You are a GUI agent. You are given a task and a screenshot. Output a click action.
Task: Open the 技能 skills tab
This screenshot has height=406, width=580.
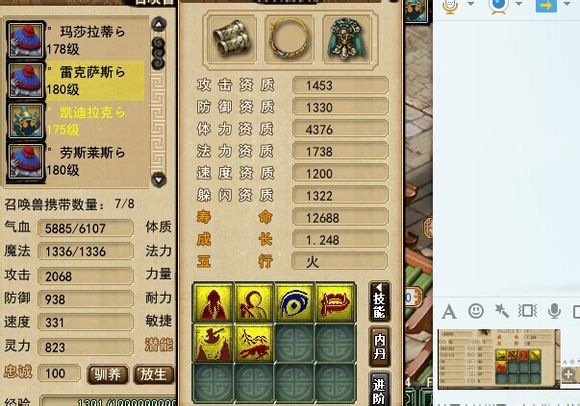coord(380,302)
